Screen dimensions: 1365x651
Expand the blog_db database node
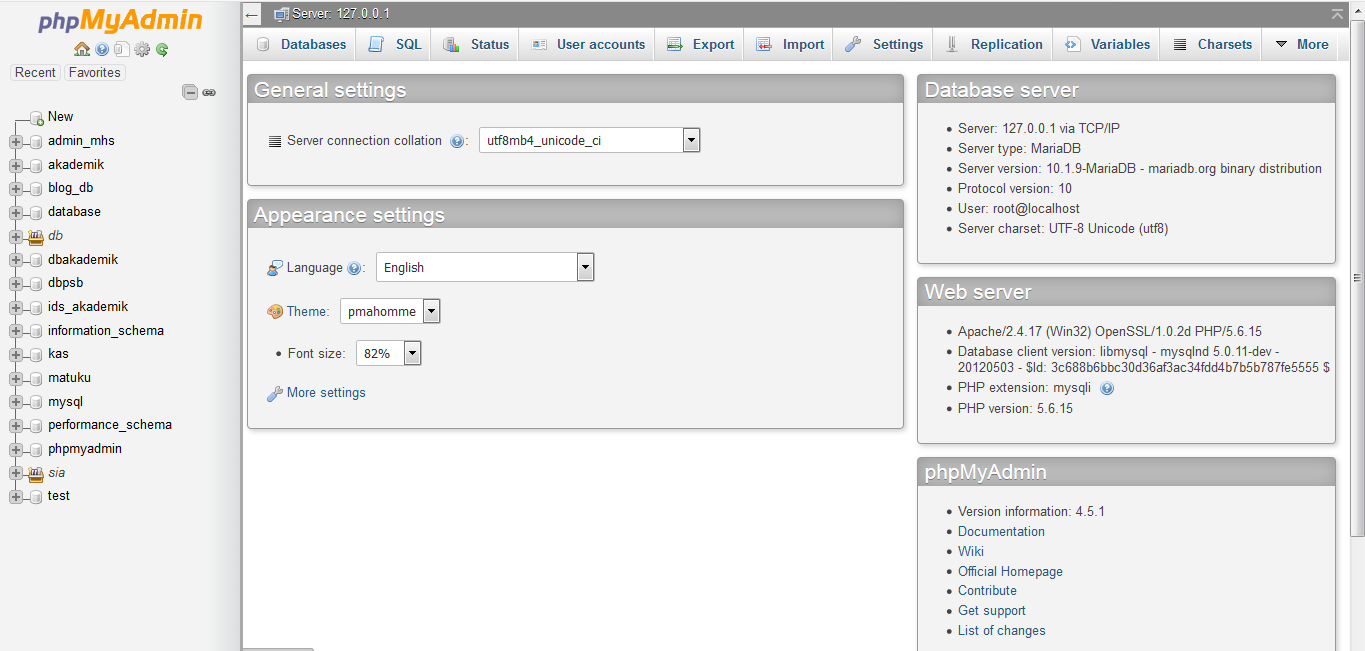tap(15, 189)
